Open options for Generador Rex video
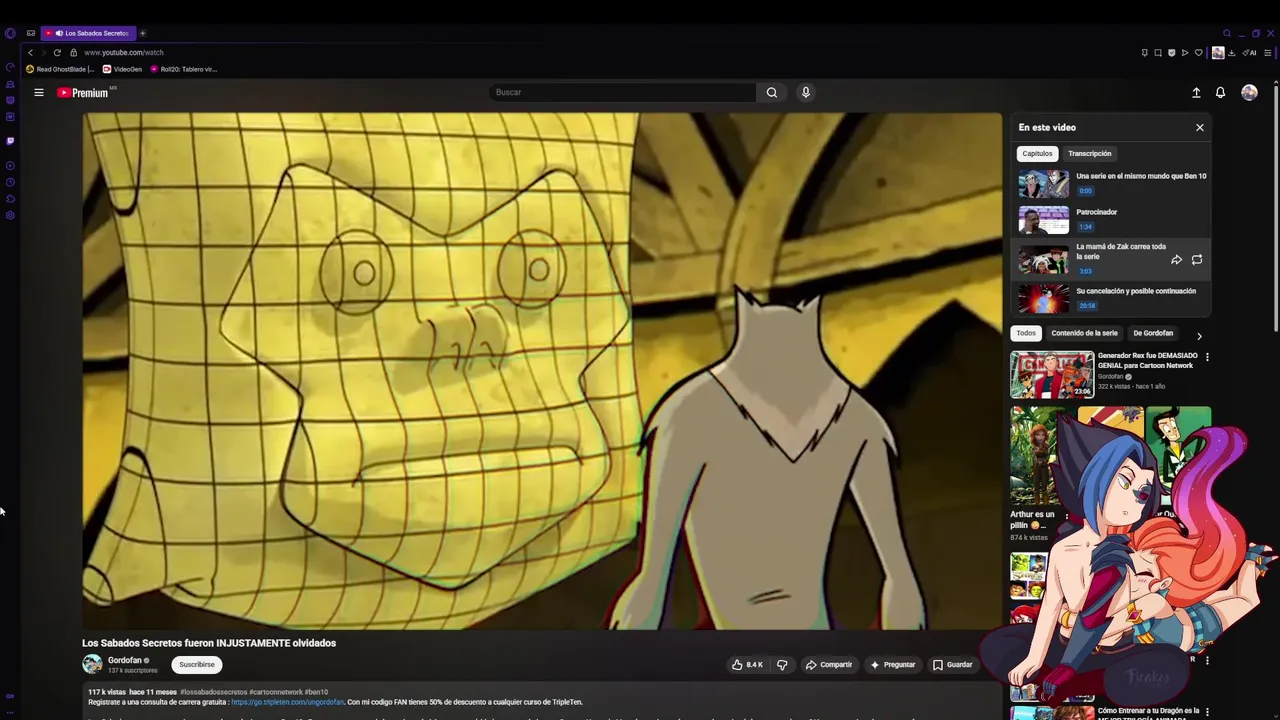This screenshot has width=1280, height=720. [1207, 357]
